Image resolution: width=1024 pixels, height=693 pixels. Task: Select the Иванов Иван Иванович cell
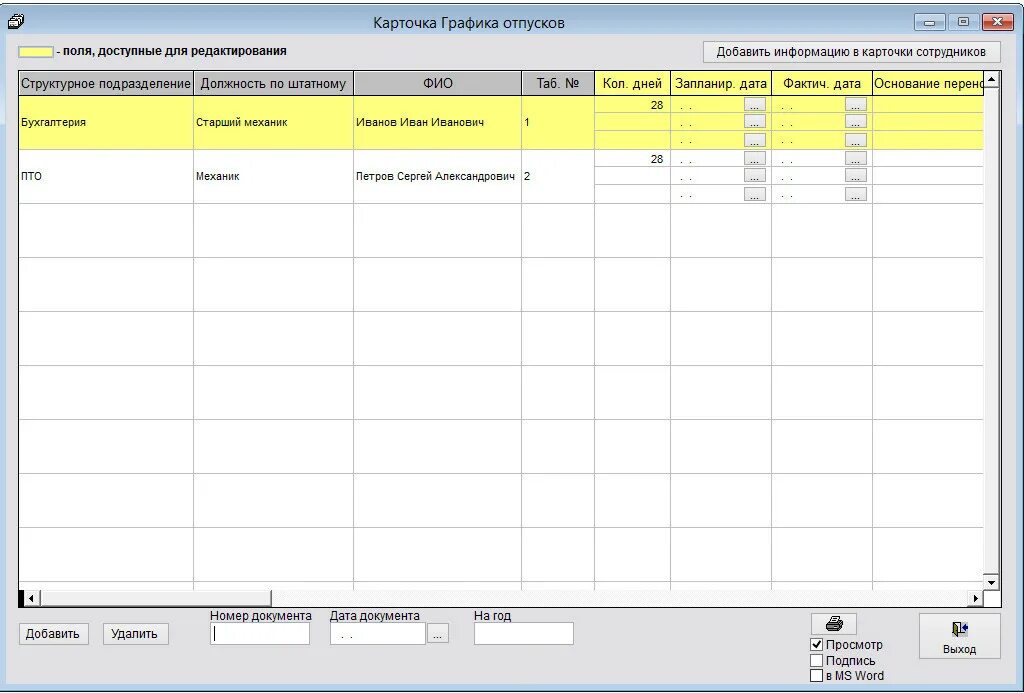(438, 123)
